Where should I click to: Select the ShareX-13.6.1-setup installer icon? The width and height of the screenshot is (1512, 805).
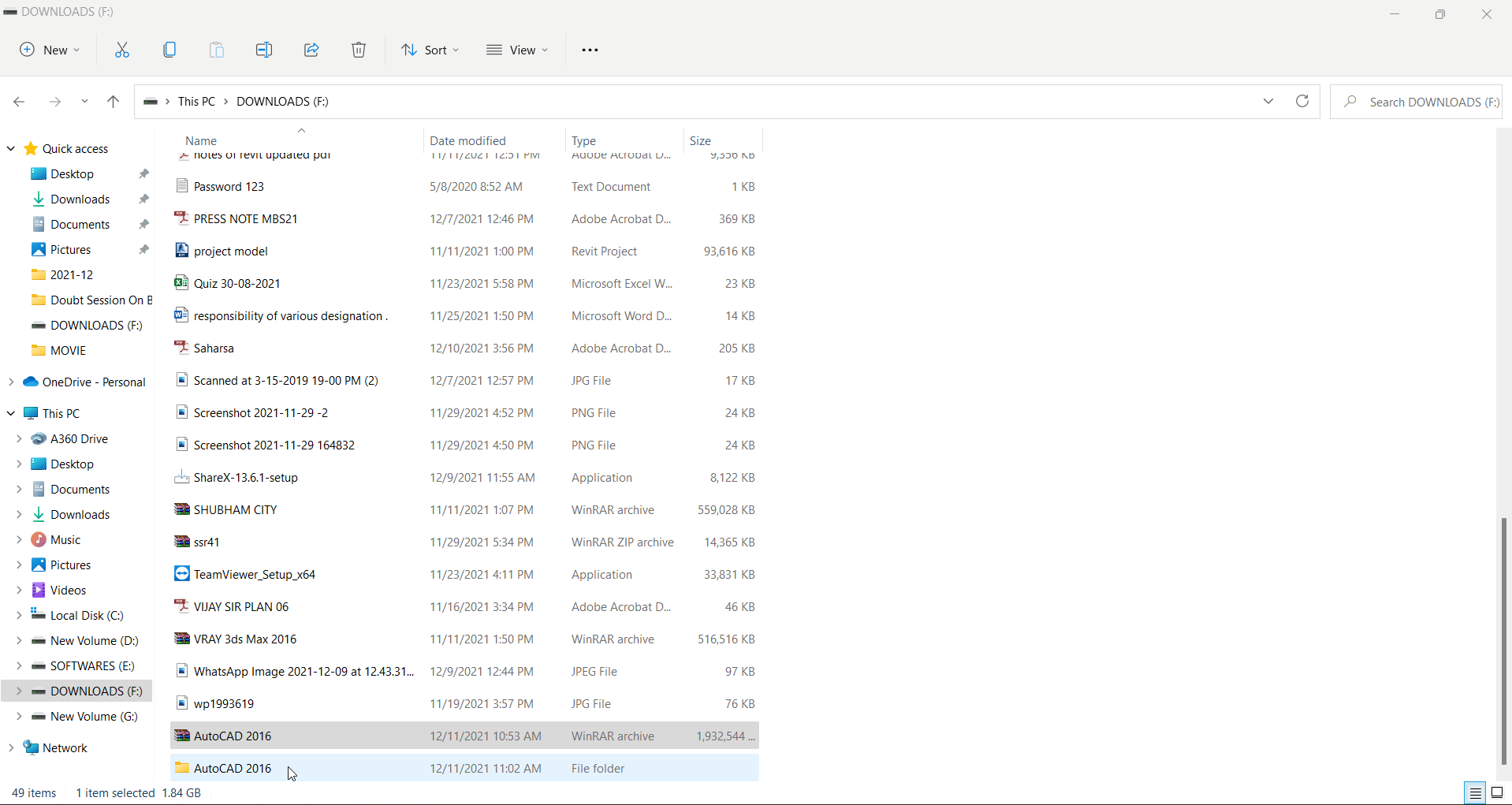pos(182,477)
